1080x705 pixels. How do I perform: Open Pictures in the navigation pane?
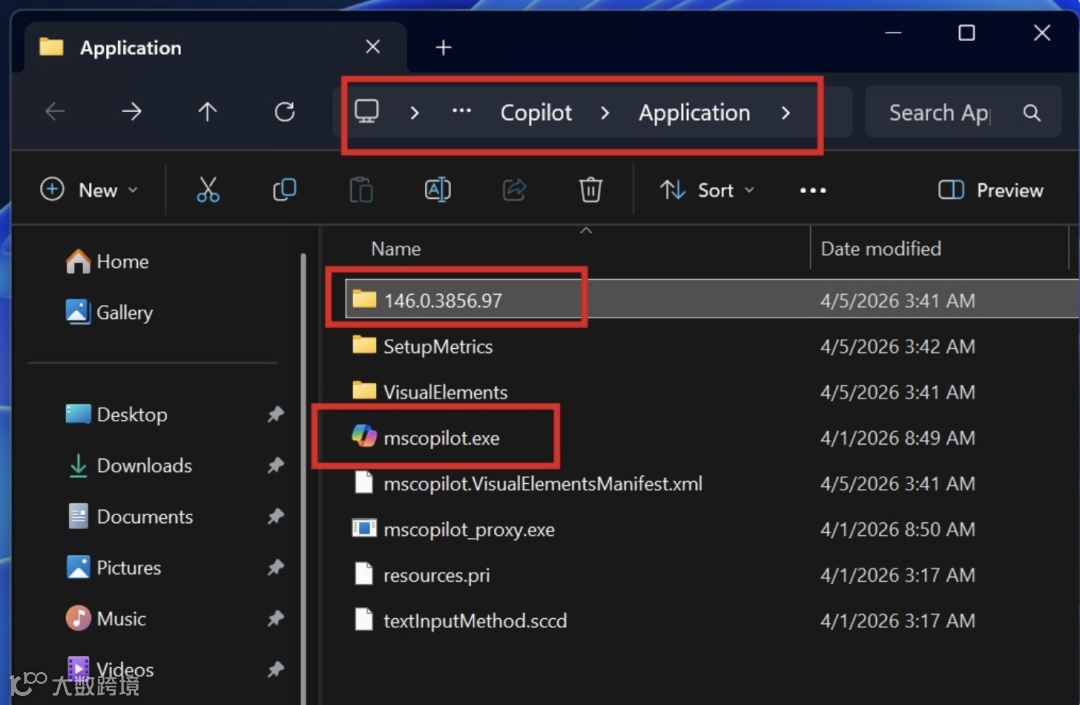[x=113, y=567]
